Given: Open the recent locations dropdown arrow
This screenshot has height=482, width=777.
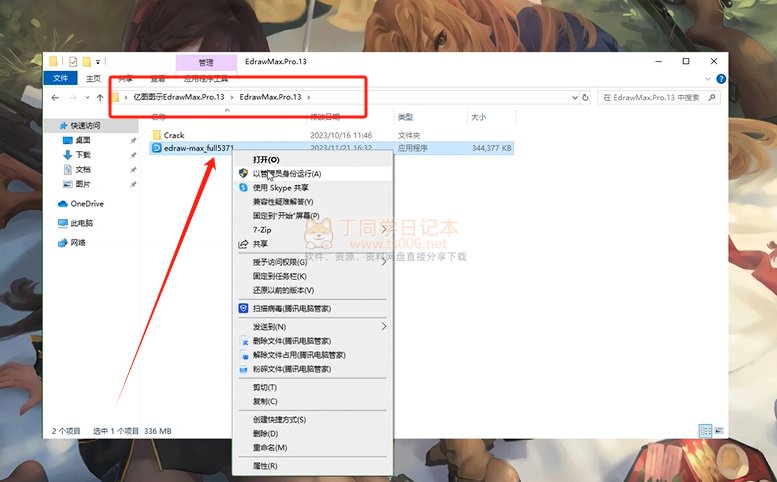Looking at the screenshot, I should tap(87, 98).
